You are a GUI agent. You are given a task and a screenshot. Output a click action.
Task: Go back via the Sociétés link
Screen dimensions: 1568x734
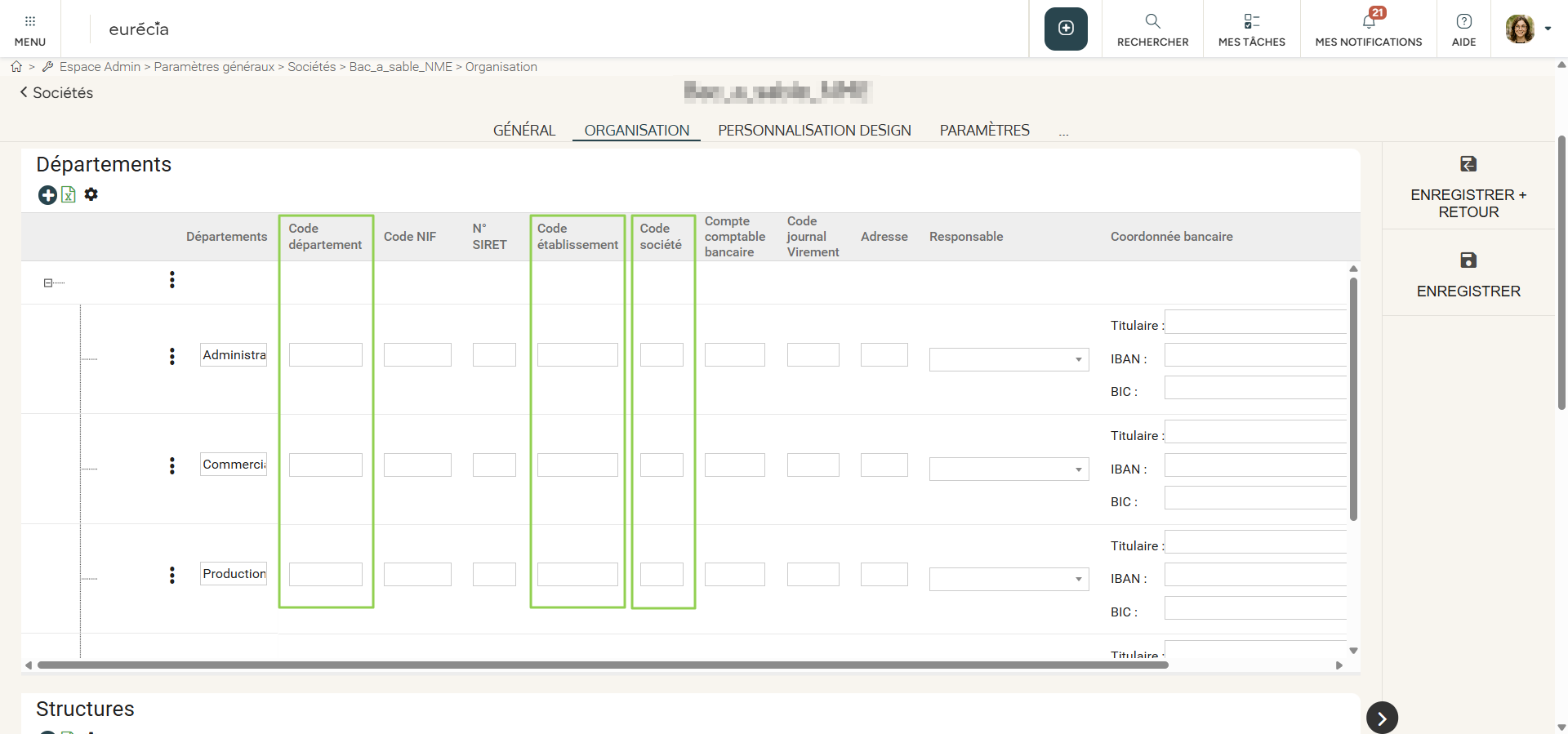(x=56, y=93)
